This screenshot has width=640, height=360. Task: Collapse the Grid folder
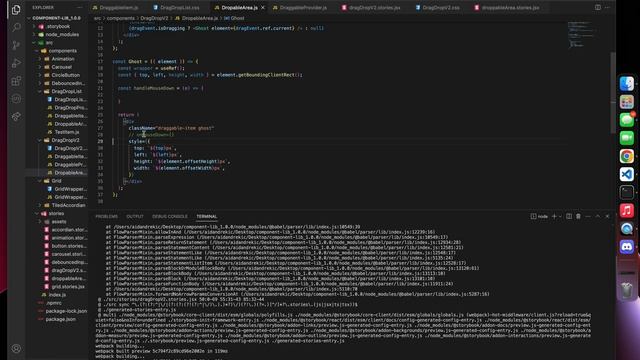pyautogui.click(x=56, y=181)
